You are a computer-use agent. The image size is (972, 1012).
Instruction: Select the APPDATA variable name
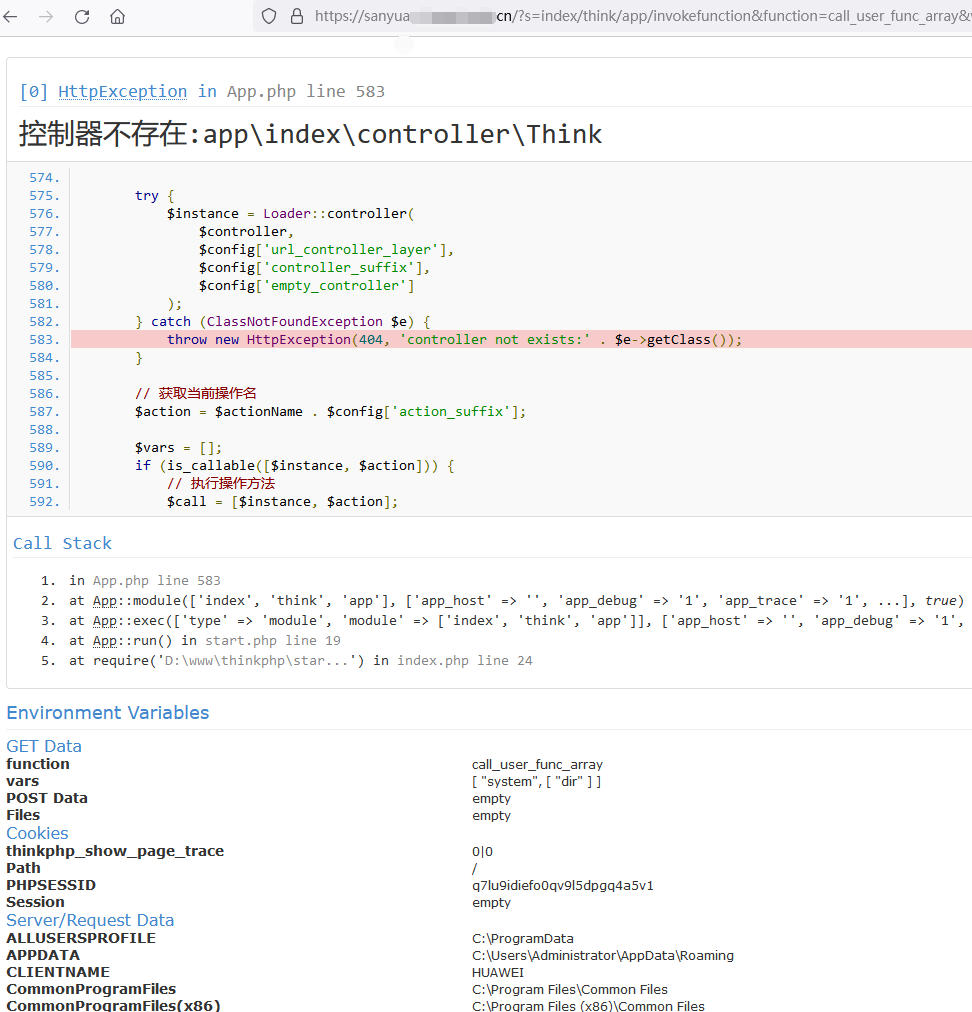point(43,955)
